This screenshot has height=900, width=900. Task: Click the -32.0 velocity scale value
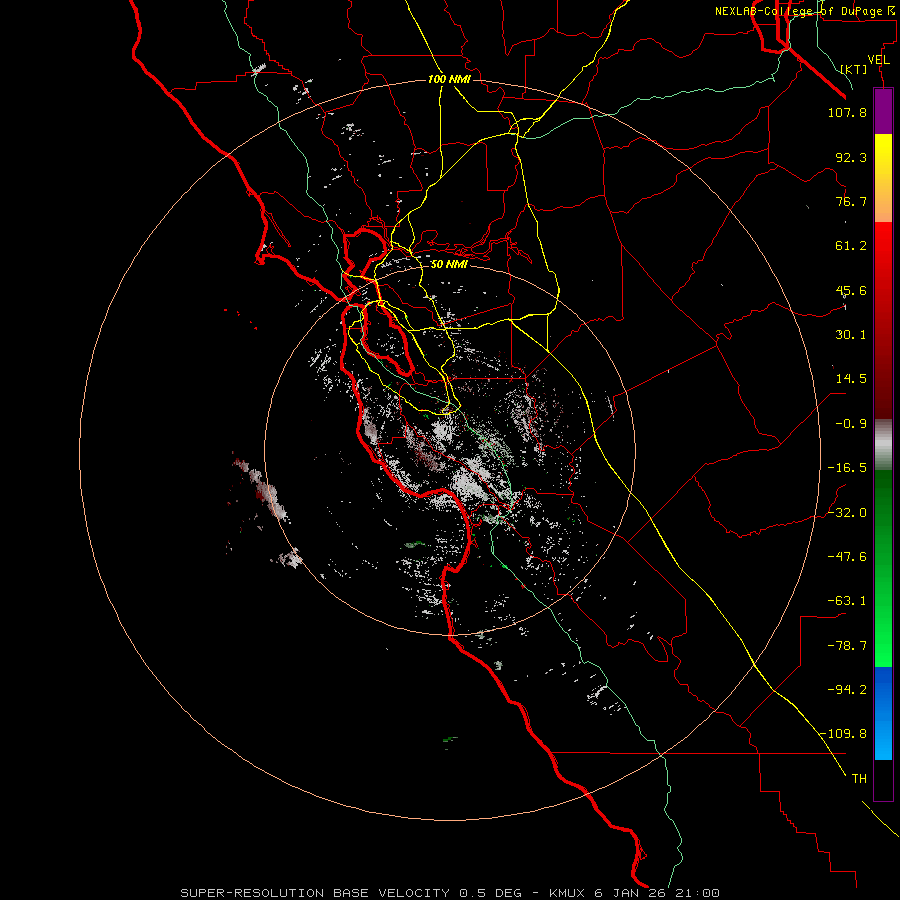click(x=847, y=513)
